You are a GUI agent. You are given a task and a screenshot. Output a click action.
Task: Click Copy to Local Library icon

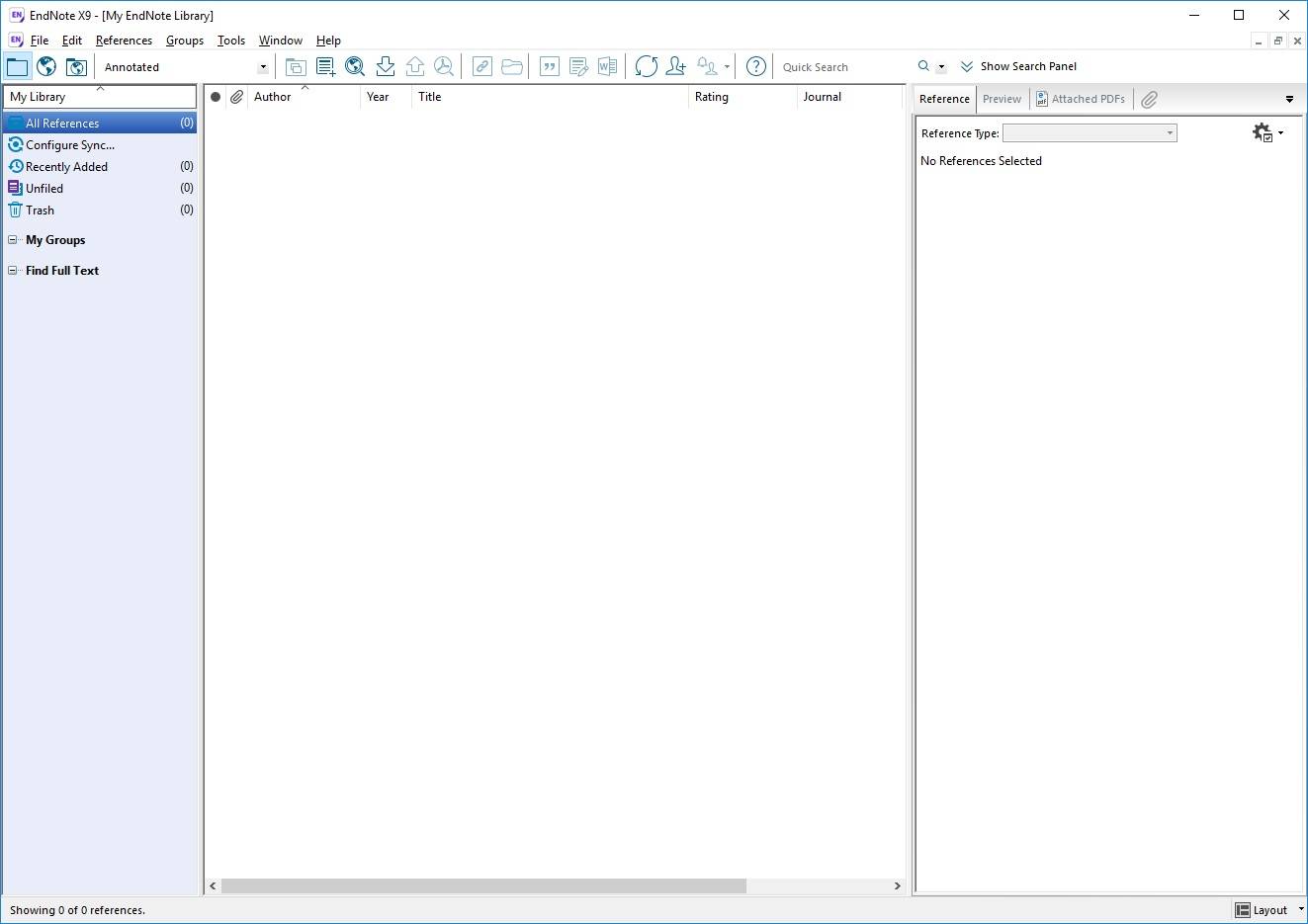pos(296,67)
